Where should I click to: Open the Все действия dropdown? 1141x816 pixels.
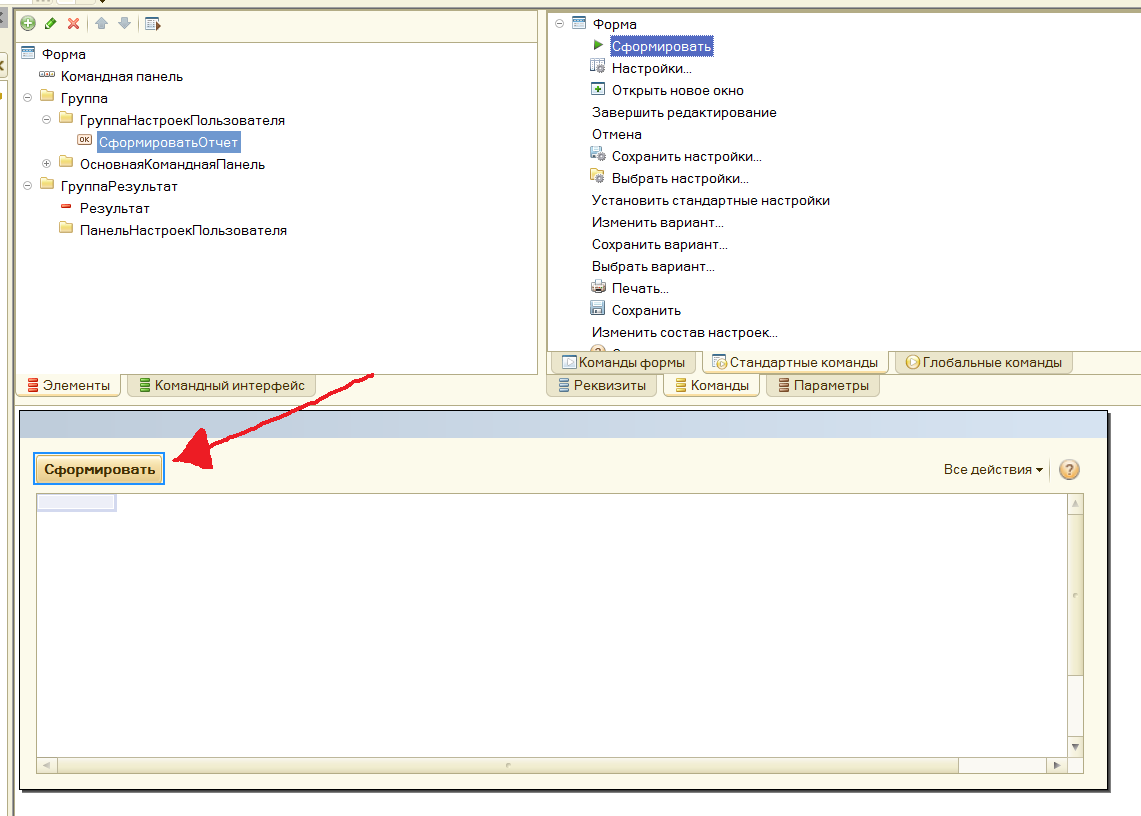tap(993, 469)
